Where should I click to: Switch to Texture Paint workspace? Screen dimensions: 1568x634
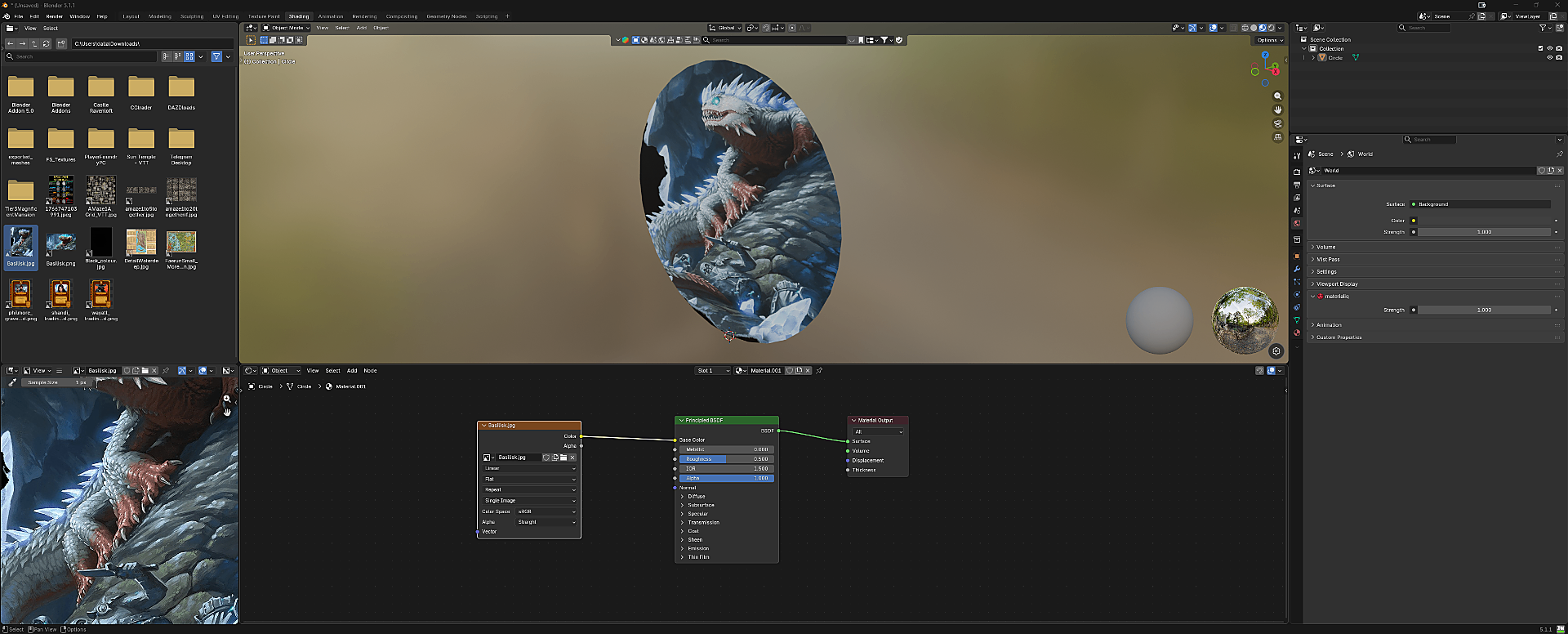click(x=264, y=16)
